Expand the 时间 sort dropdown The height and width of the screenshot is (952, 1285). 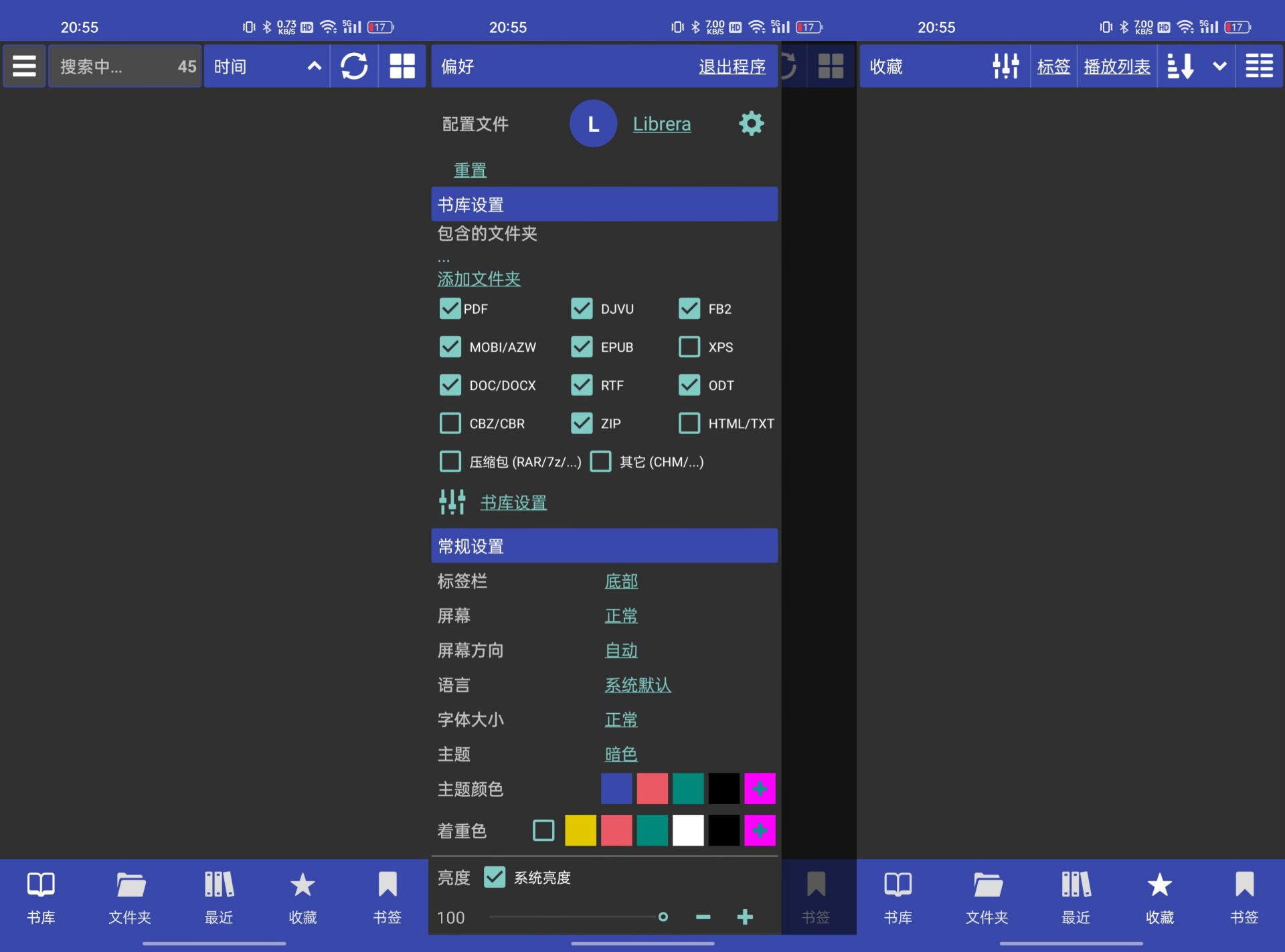(266, 66)
